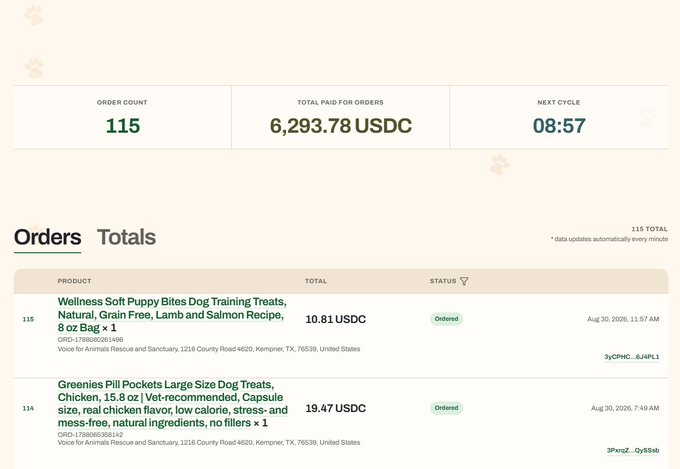Viewport: 680px width, 469px height.
Task: Click the Aug 30, 2026, 7:49 AM timestamp
Action: pos(625,408)
